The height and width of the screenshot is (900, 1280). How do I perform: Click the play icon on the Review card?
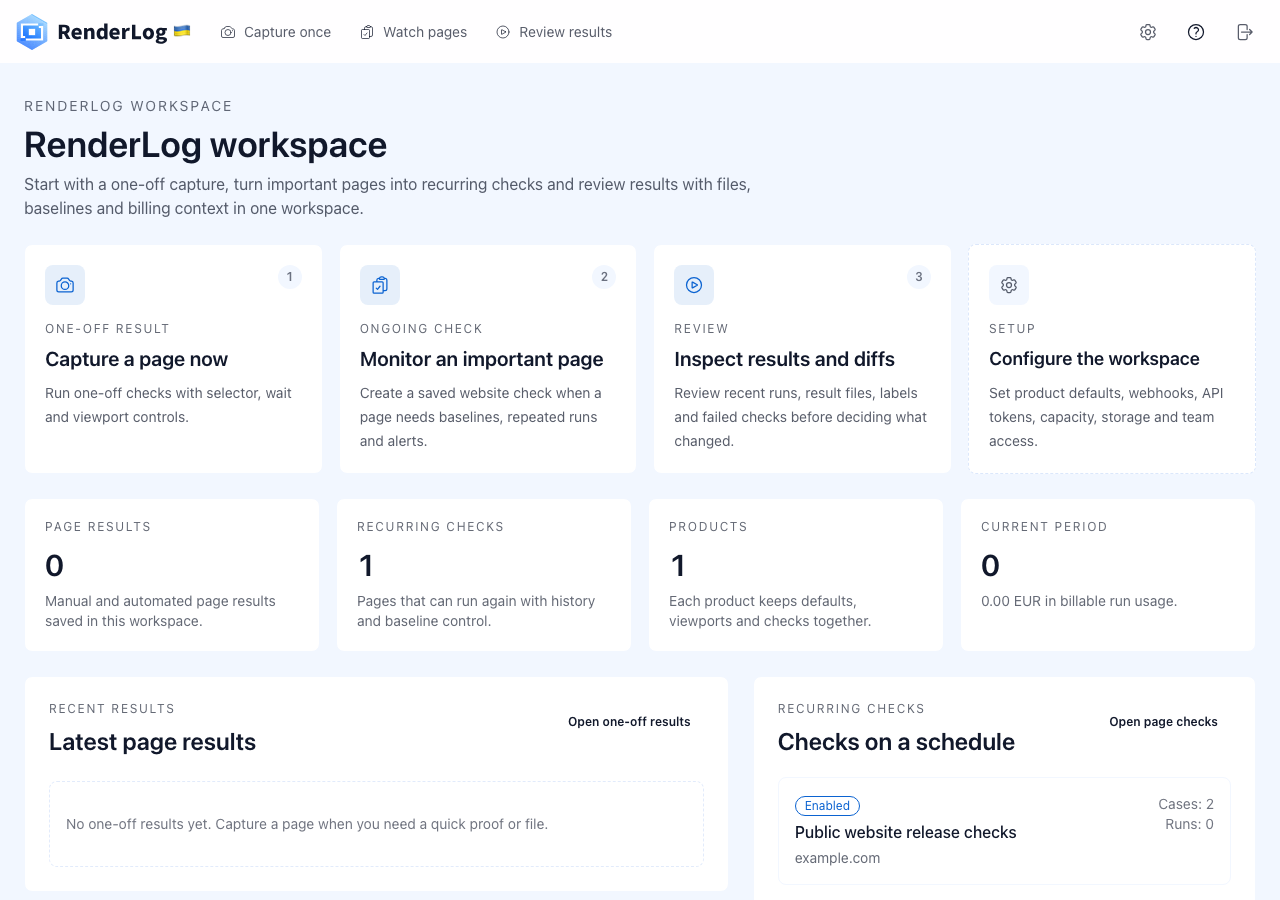click(694, 285)
